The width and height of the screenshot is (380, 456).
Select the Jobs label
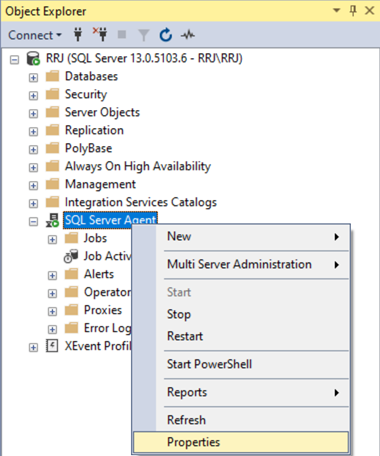(x=95, y=238)
